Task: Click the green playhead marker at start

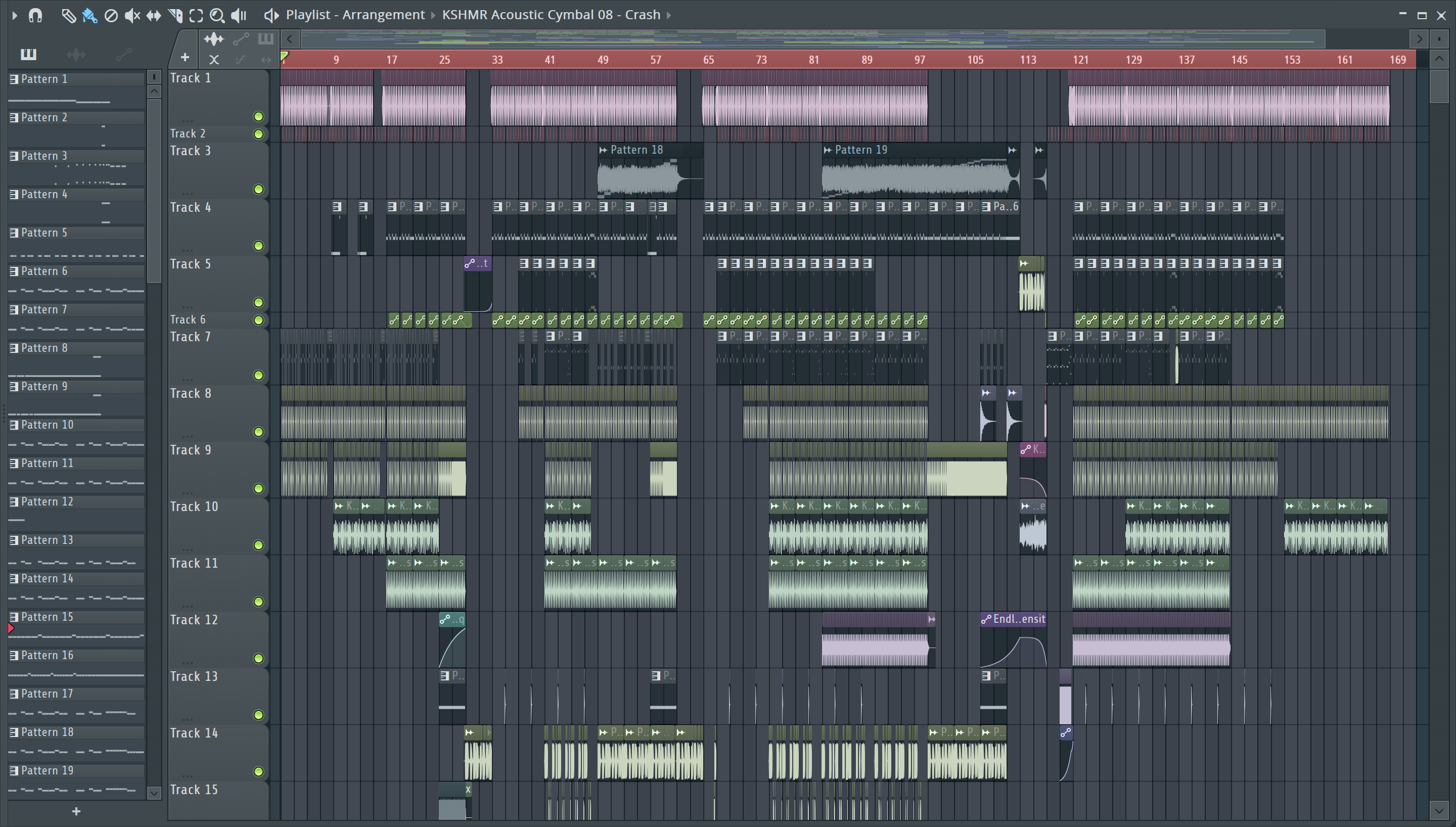Action: (x=285, y=56)
